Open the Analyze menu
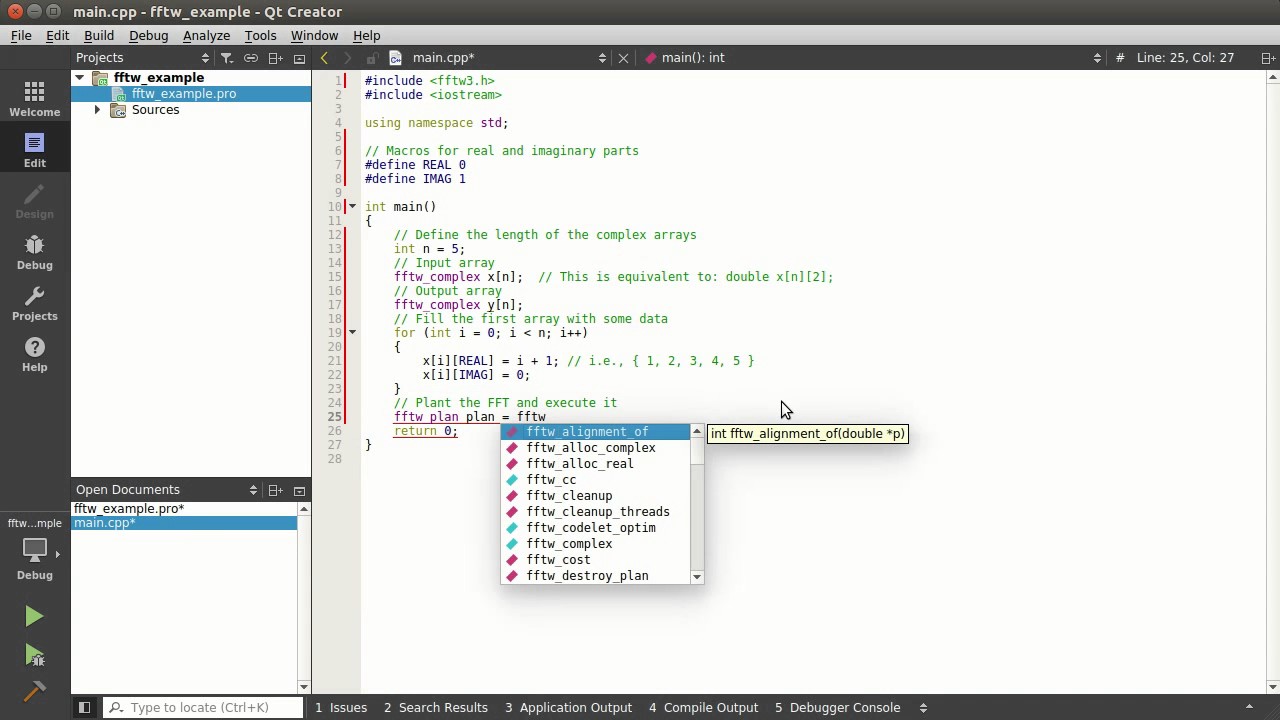 207,36
